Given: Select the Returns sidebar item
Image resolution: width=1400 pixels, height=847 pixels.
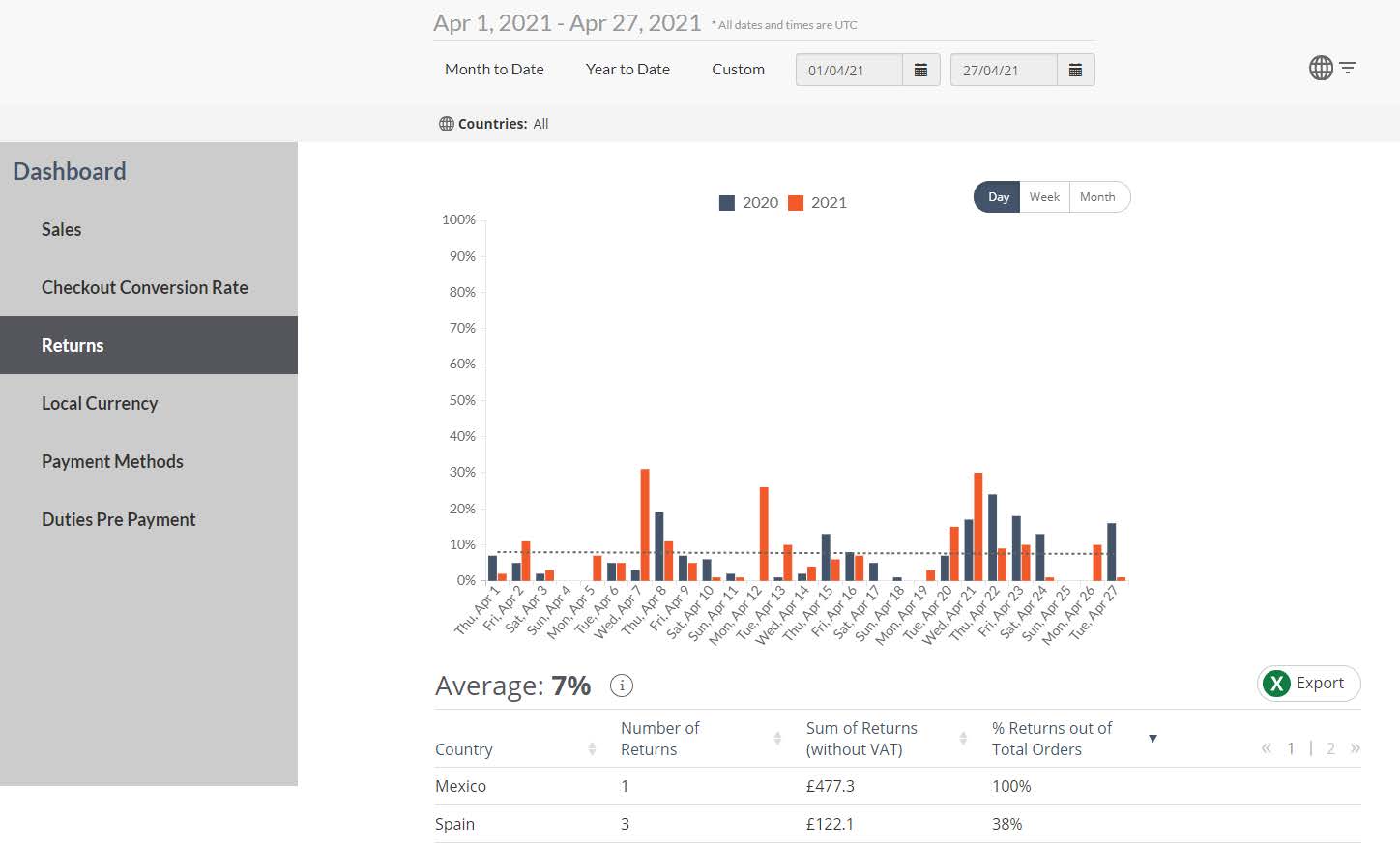Looking at the screenshot, I should pos(149,345).
